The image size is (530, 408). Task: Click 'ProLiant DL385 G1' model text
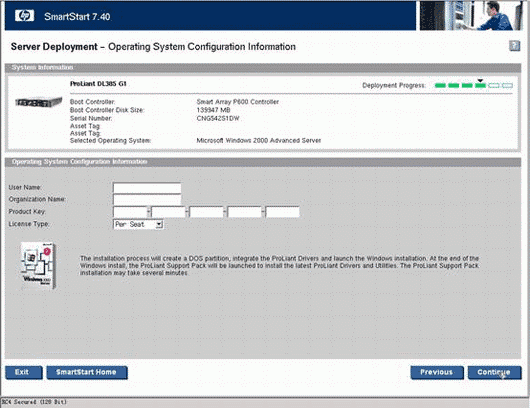98,83
